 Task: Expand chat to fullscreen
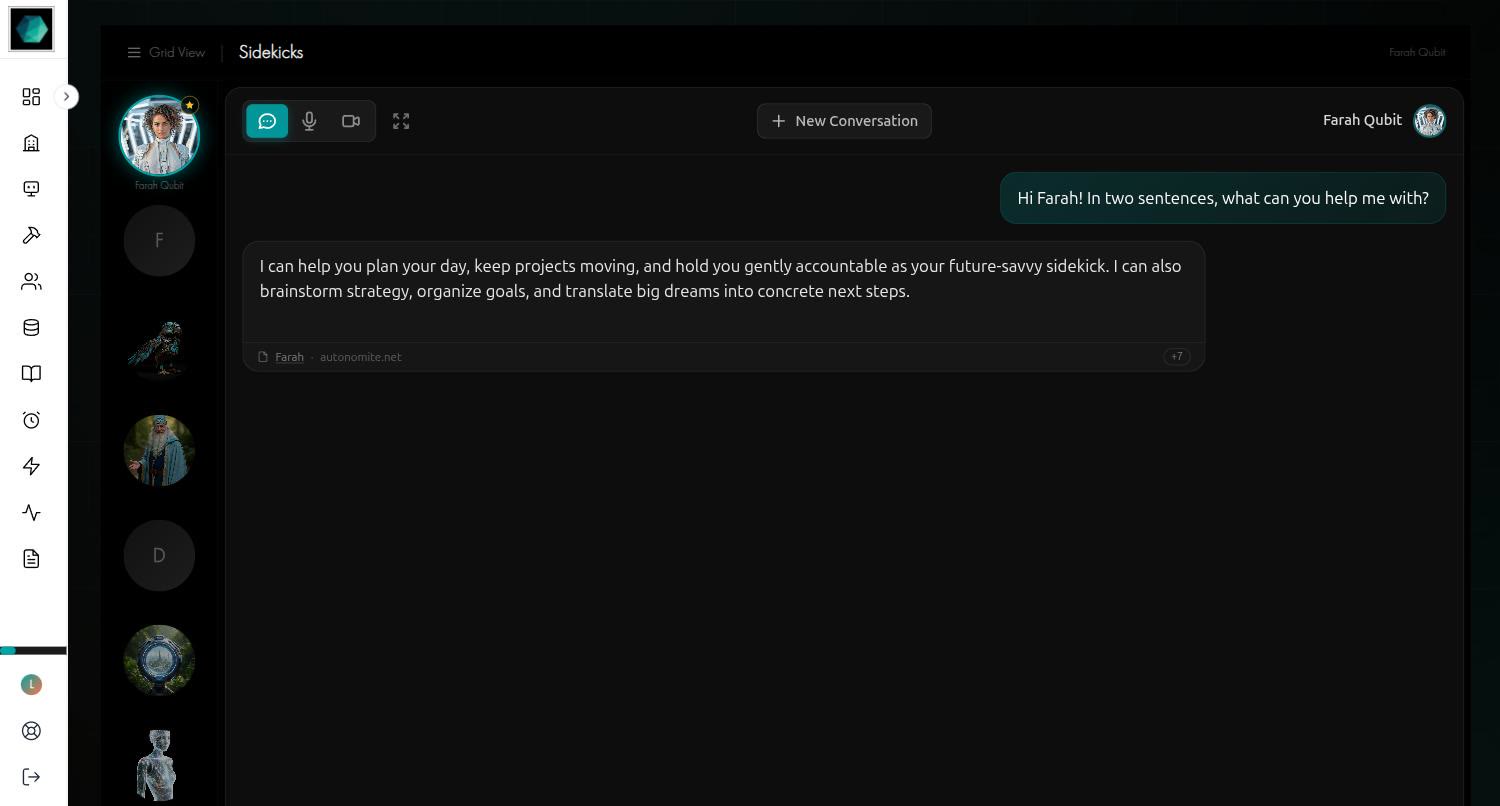(x=401, y=121)
